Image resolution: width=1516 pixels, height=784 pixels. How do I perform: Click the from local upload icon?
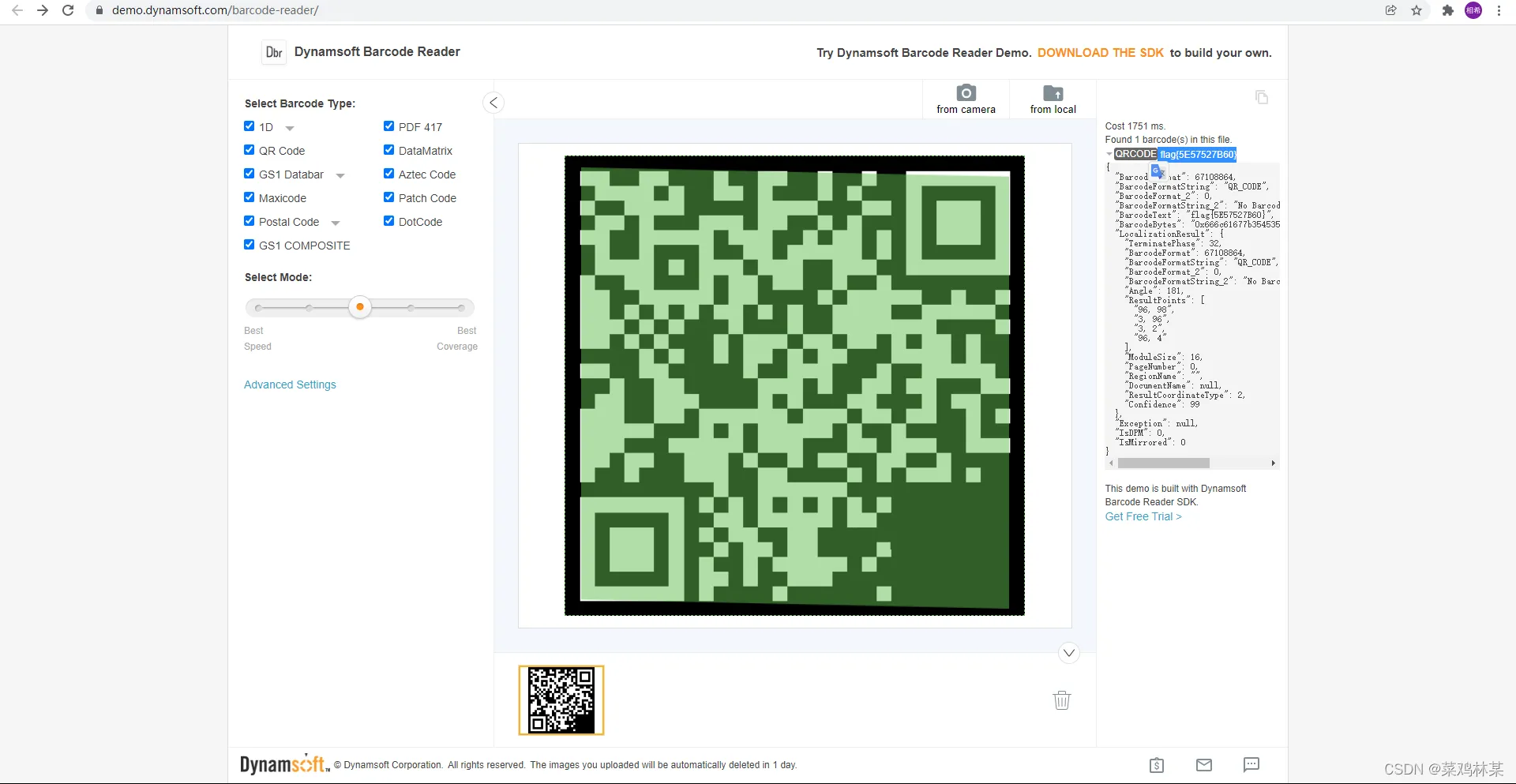click(x=1053, y=93)
